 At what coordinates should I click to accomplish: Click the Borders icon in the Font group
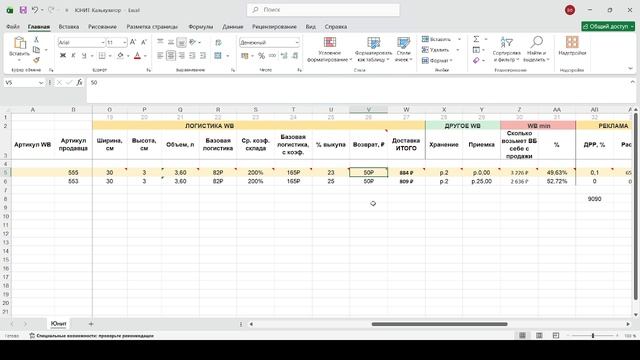102,56
